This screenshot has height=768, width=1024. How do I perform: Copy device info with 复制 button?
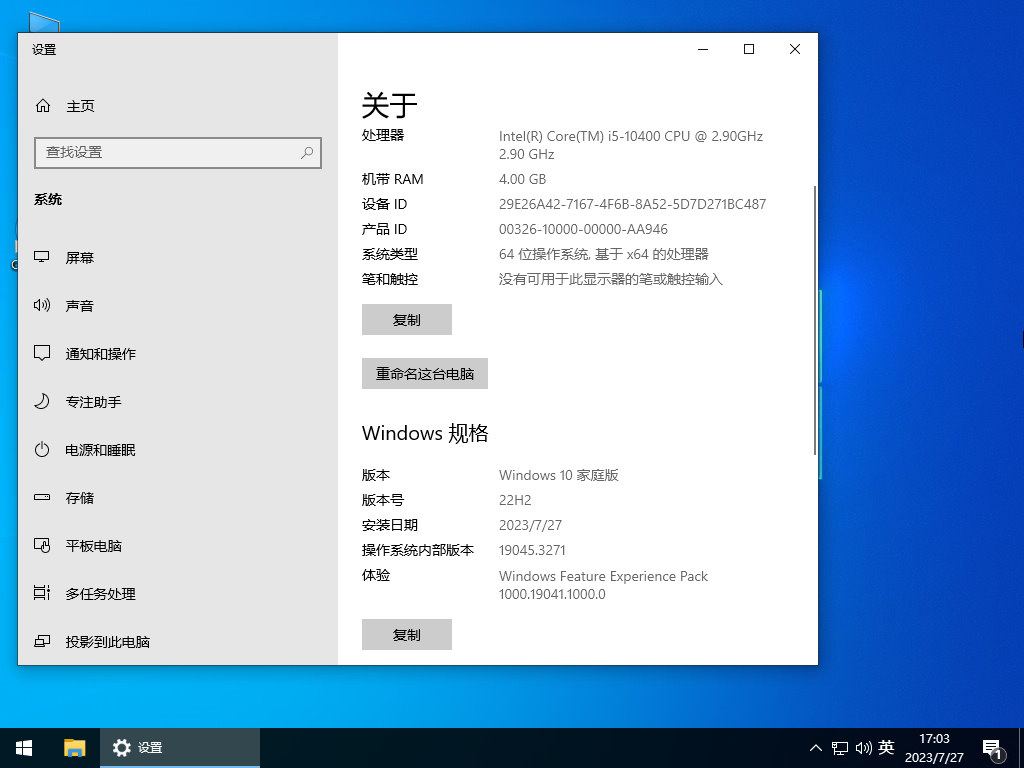click(x=406, y=319)
